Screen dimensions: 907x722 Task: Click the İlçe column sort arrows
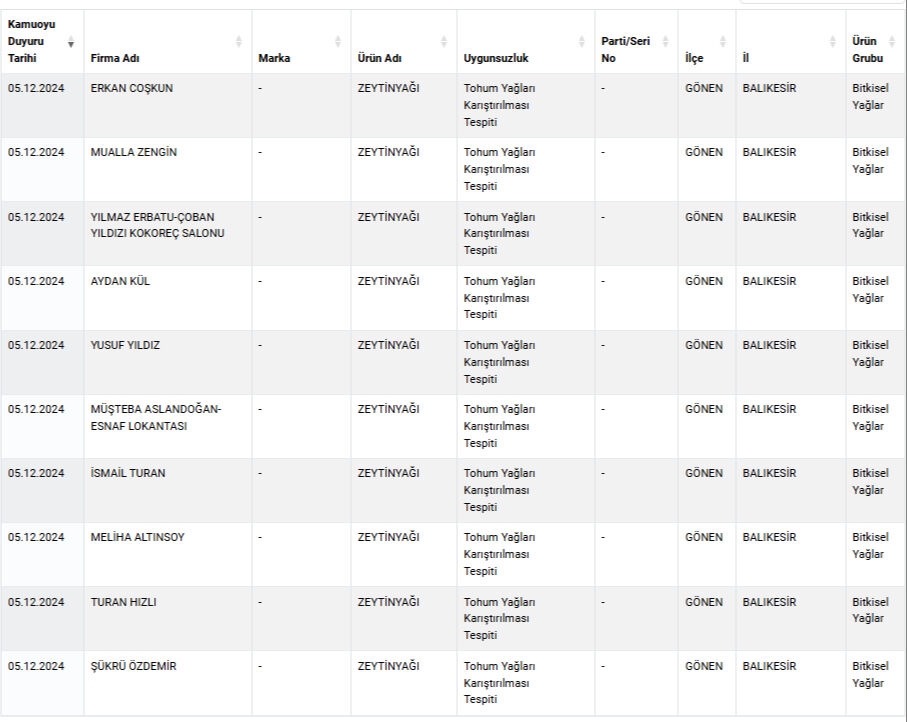click(x=723, y=42)
